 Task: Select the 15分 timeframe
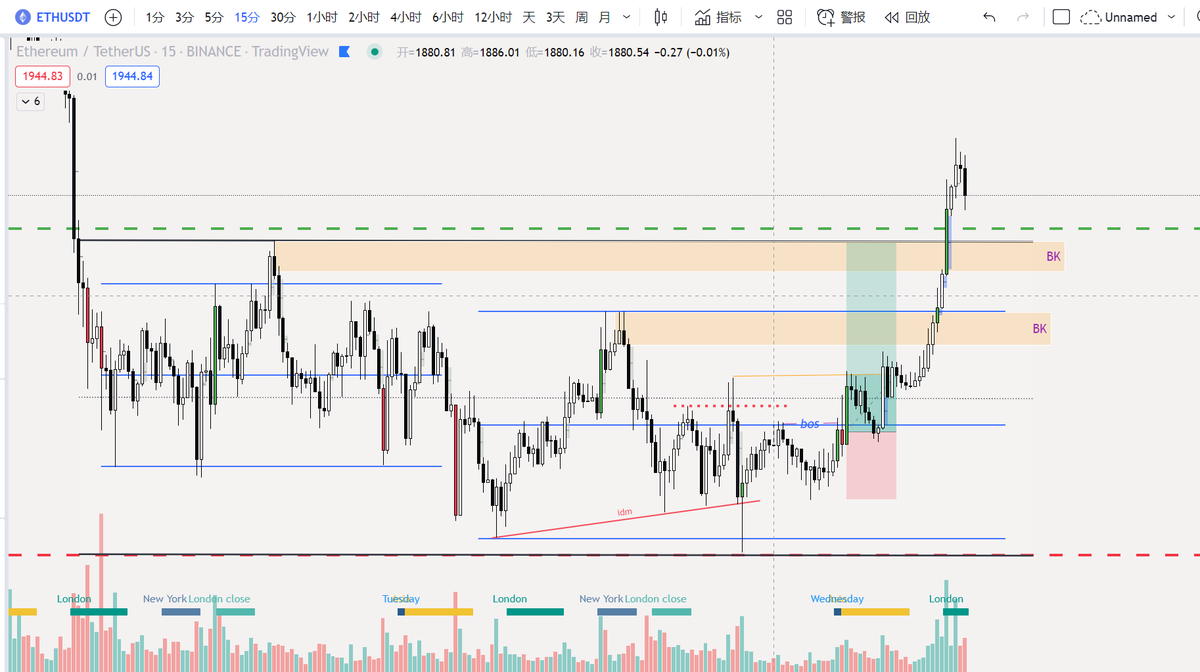pyautogui.click(x=247, y=17)
